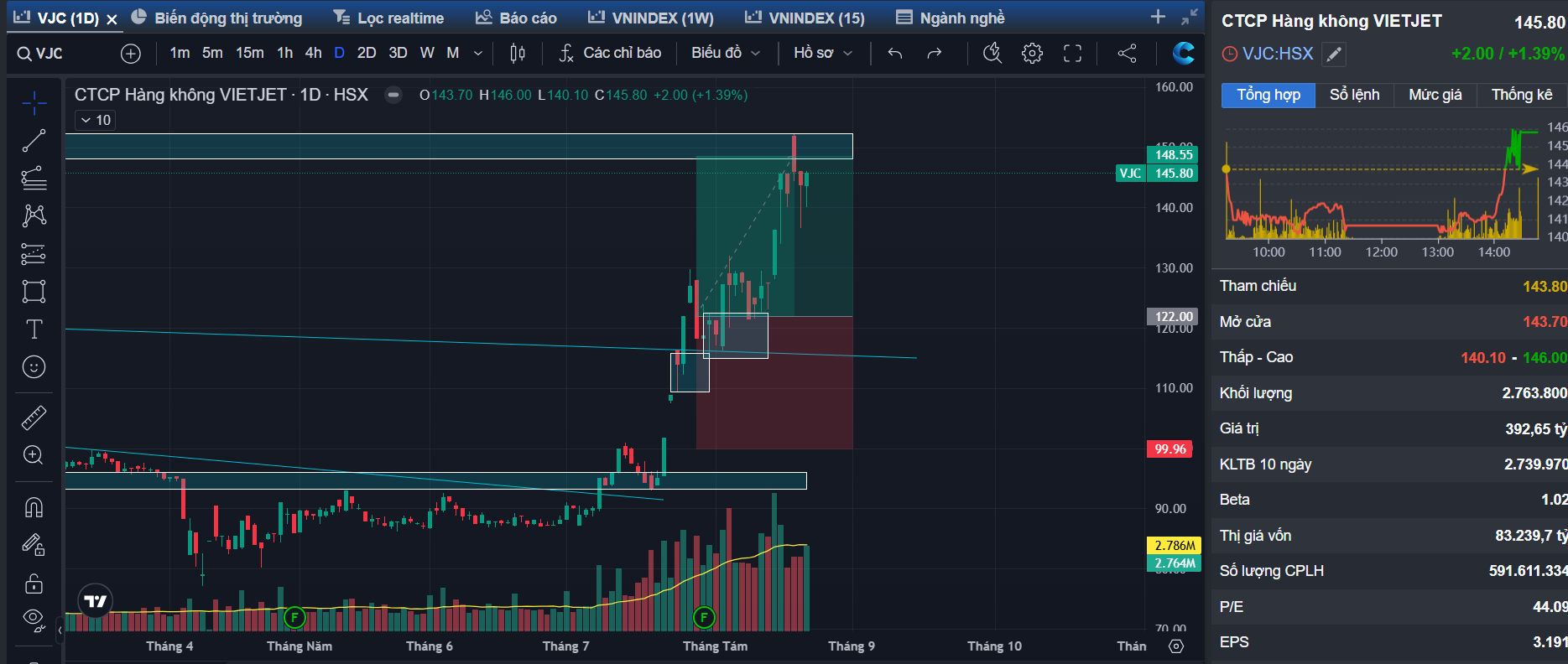1568x664 pixels.
Task: Toggle lock all drawing tools
Action: coord(34,583)
